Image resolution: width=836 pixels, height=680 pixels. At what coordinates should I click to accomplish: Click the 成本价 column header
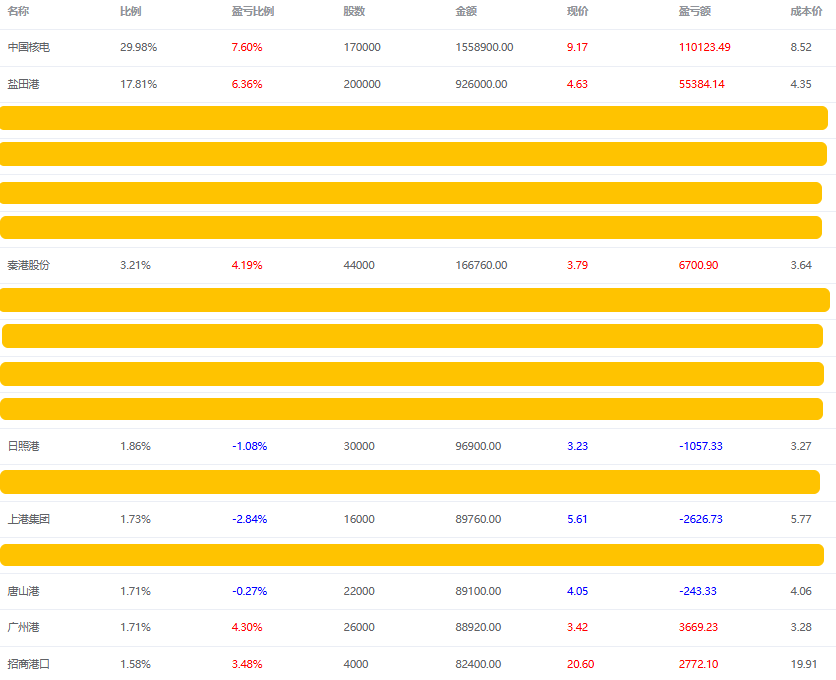(x=806, y=11)
